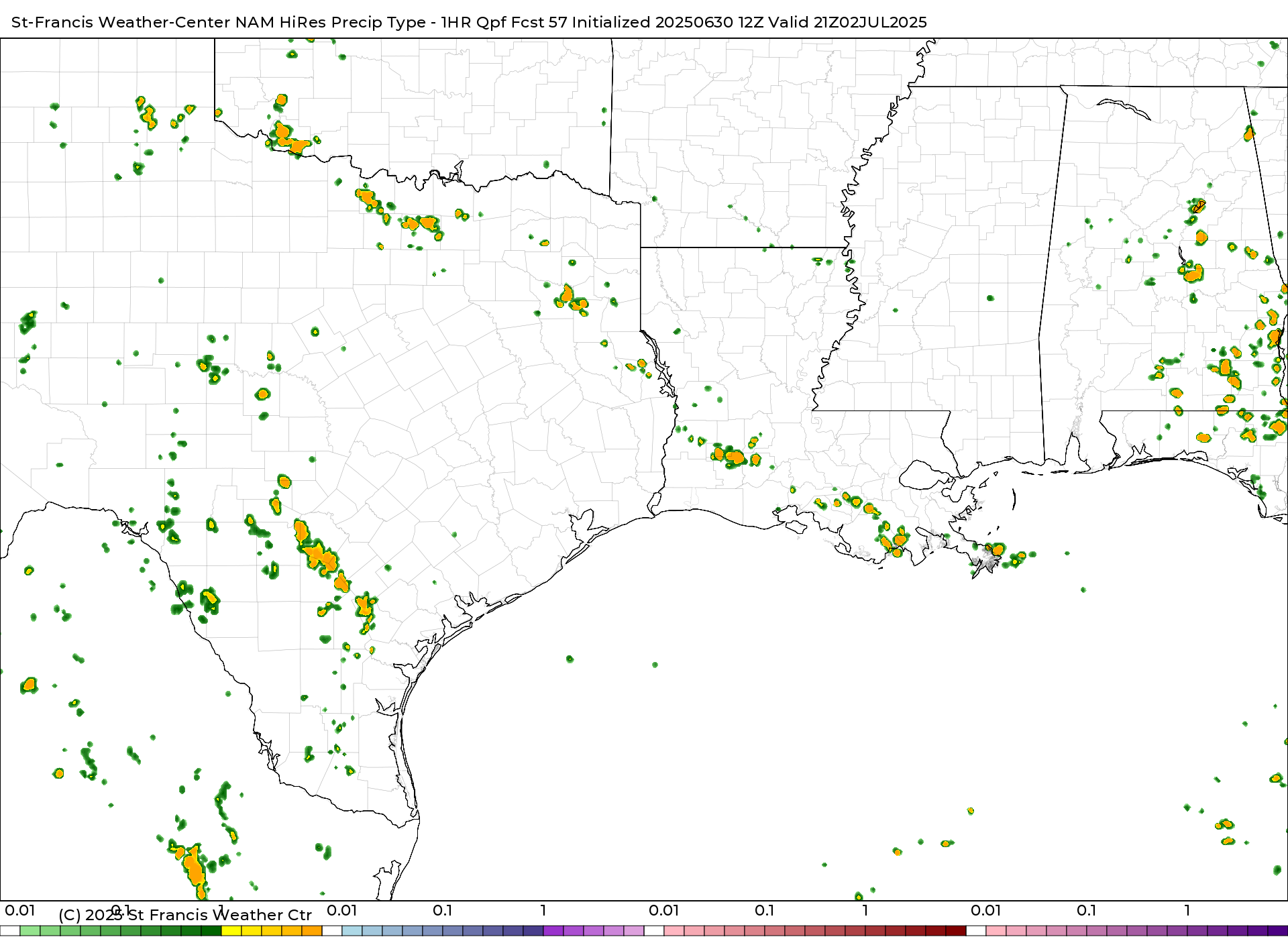Image resolution: width=1288 pixels, height=939 pixels.
Task: Click the '0.01' label above the pink-purple scale
Action: click(x=986, y=910)
